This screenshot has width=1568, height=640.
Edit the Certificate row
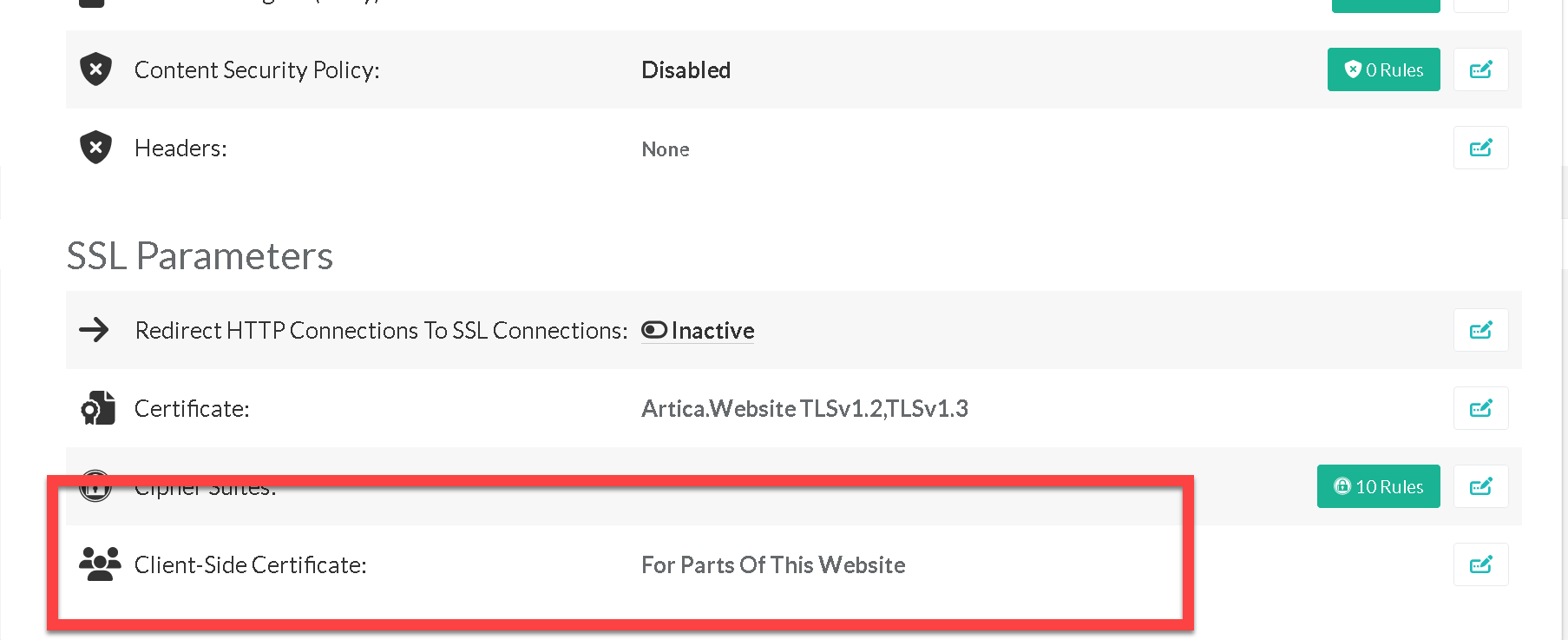[x=1480, y=408]
